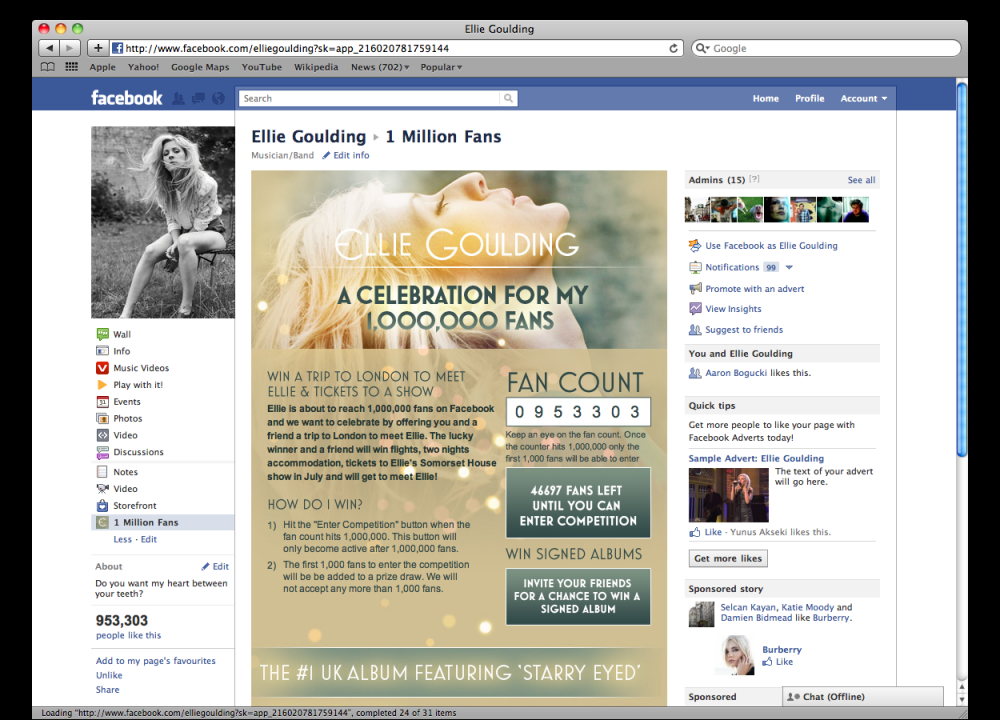Screen dimensions: 1000x720
Task: Click the Enter Competition fans-left button
Action: (x=578, y=504)
